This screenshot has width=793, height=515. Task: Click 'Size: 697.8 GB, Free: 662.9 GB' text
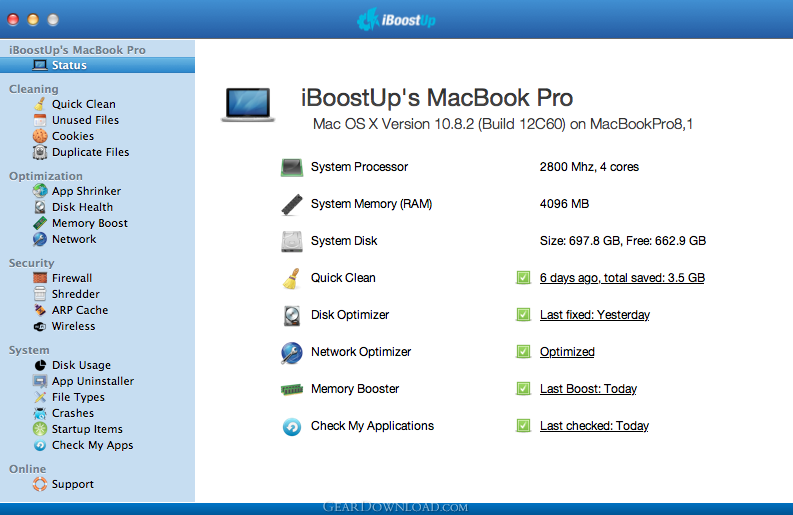coord(623,241)
